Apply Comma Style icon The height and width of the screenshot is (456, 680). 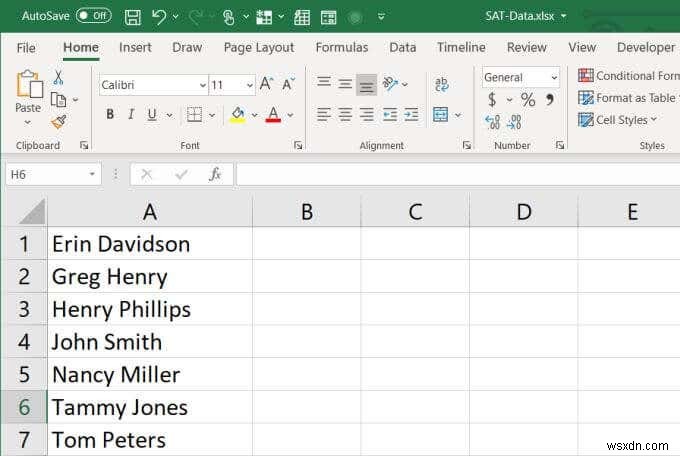(x=550, y=100)
